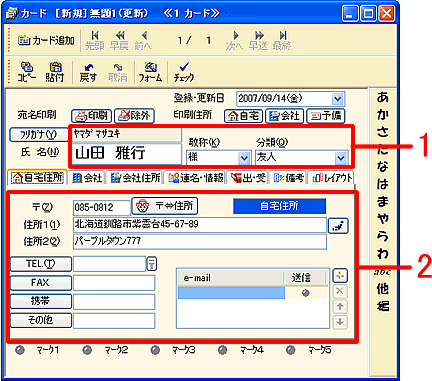Switch to the 備考 tab
This screenshot has width=432, height=381.
tap(289, 178)
